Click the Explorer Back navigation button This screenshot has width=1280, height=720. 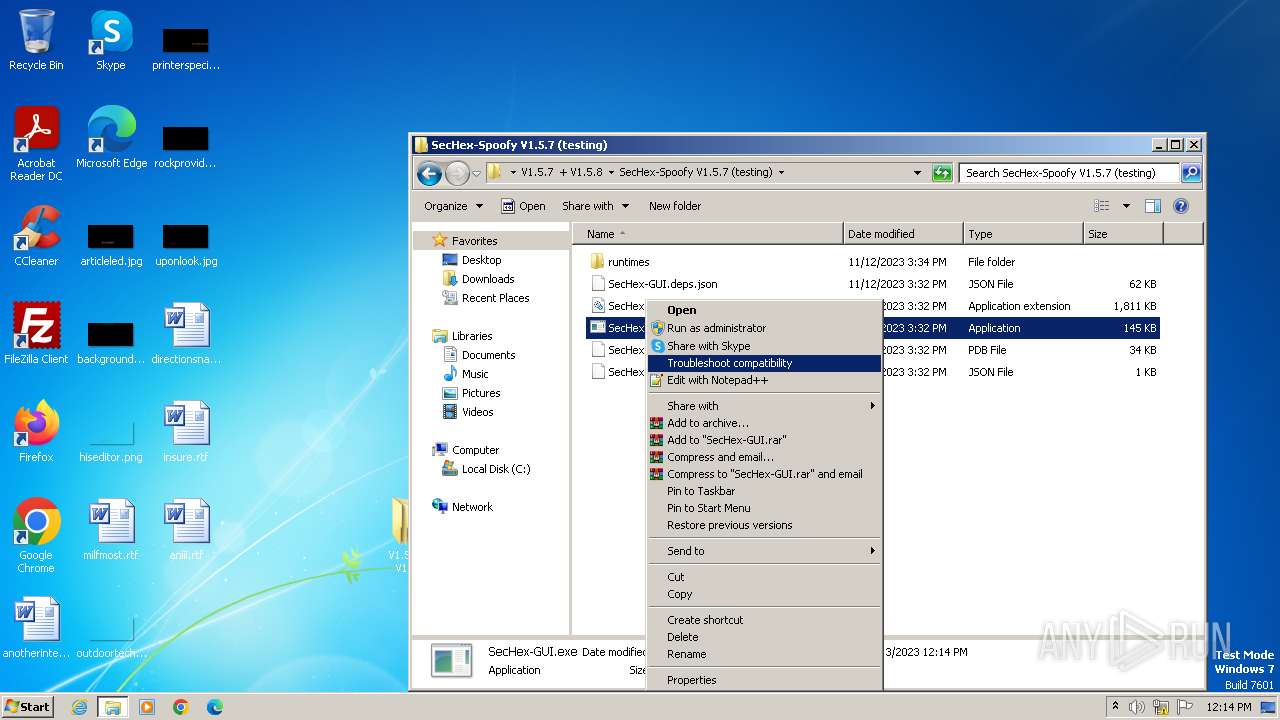pos(429,173)
